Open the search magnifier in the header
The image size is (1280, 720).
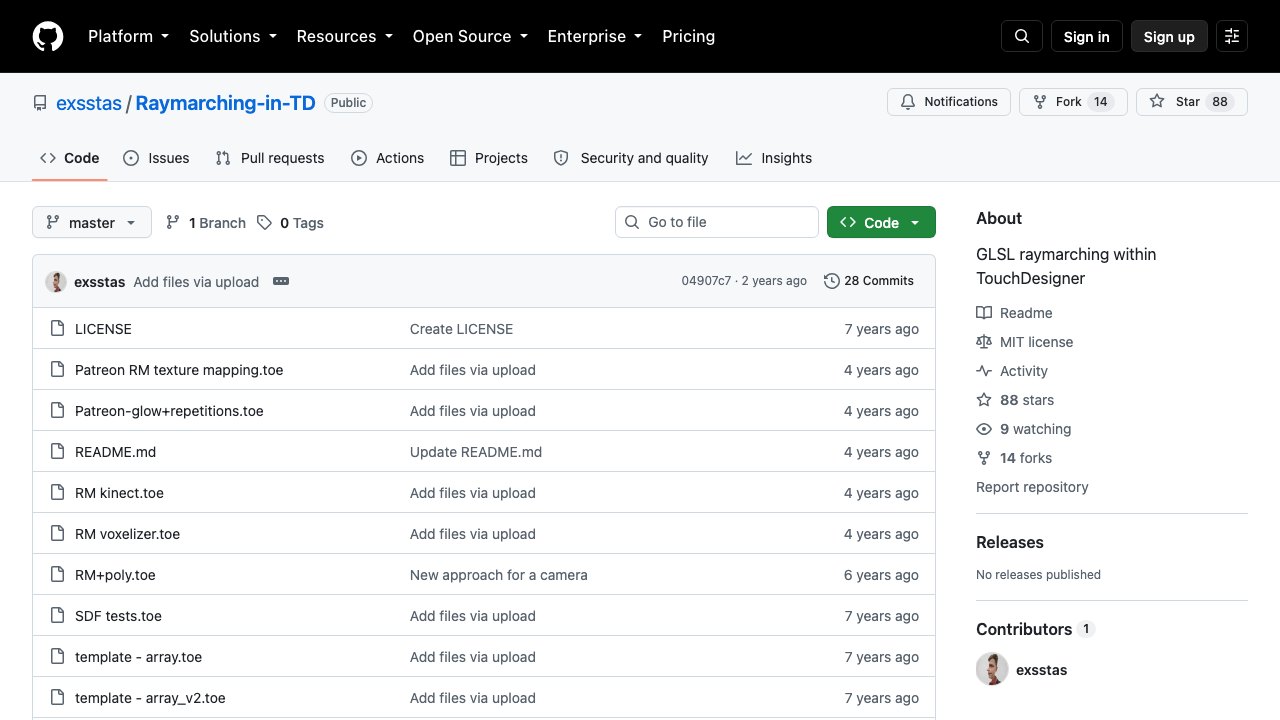[x=1022, y=36]
